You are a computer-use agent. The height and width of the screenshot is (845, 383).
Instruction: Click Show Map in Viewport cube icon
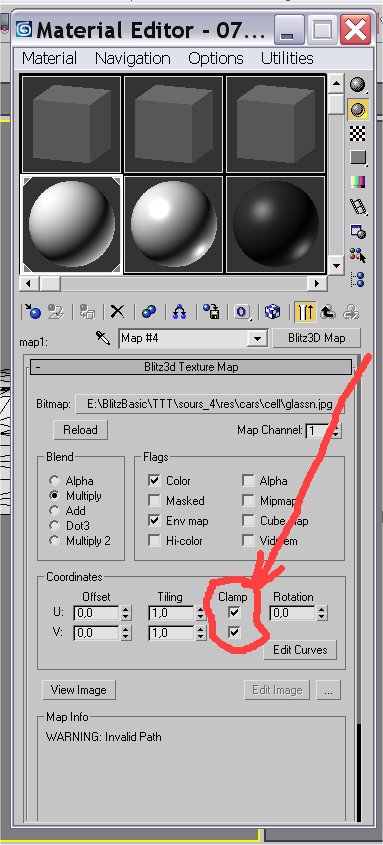click(x=273, y=311)
